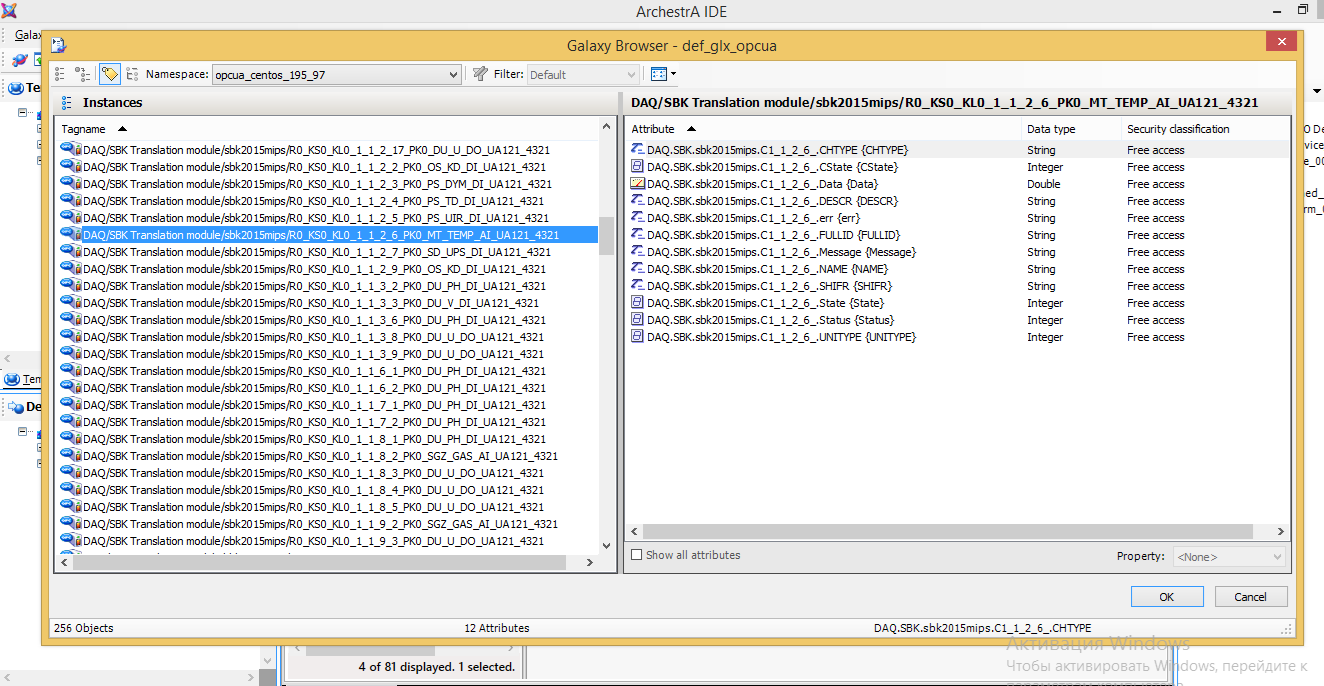Select the UNITYPE attribute row
The image size is (1324, 686).
pyautogui.click(x=781, y=337)
